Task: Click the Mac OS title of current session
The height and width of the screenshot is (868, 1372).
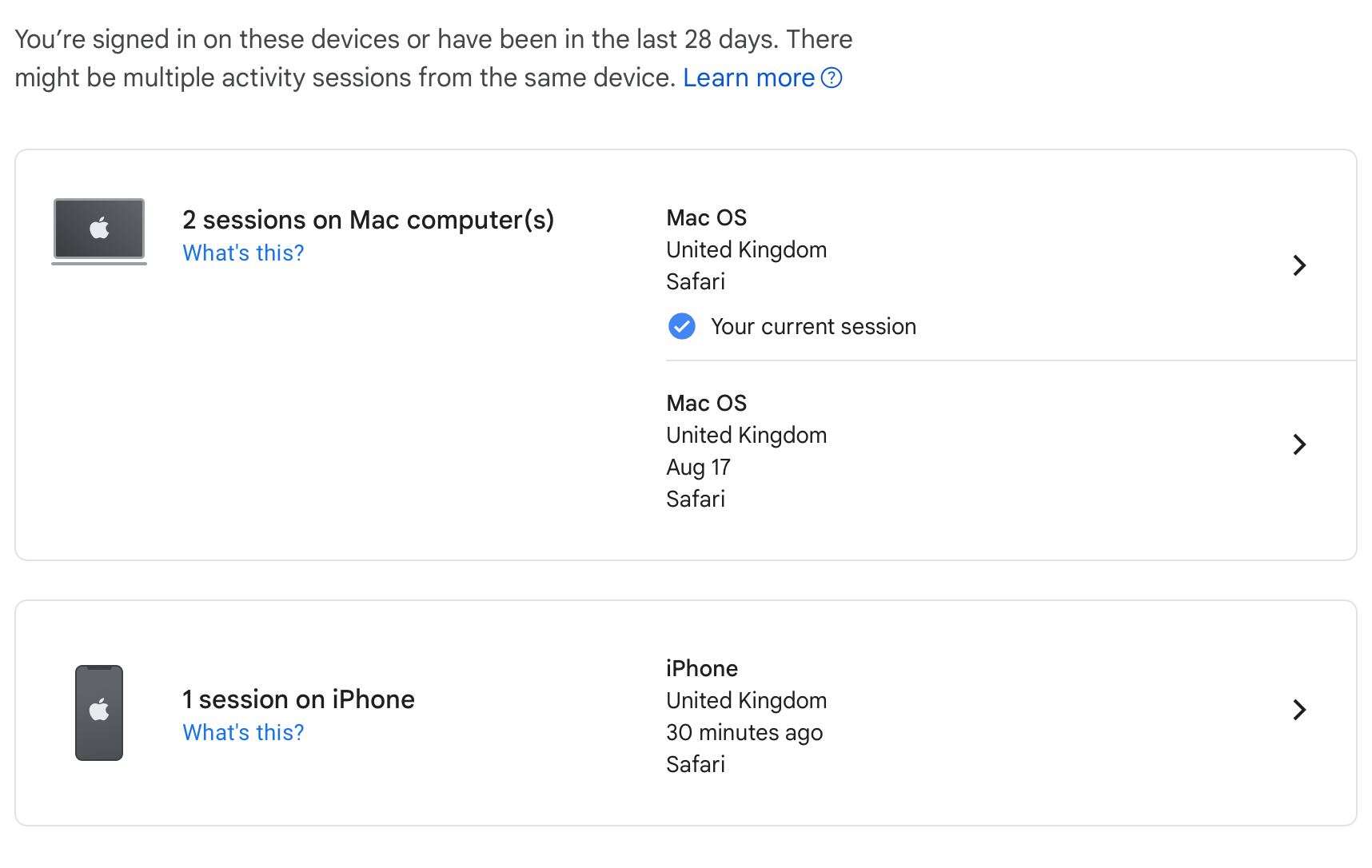Action: coord(706,217)
